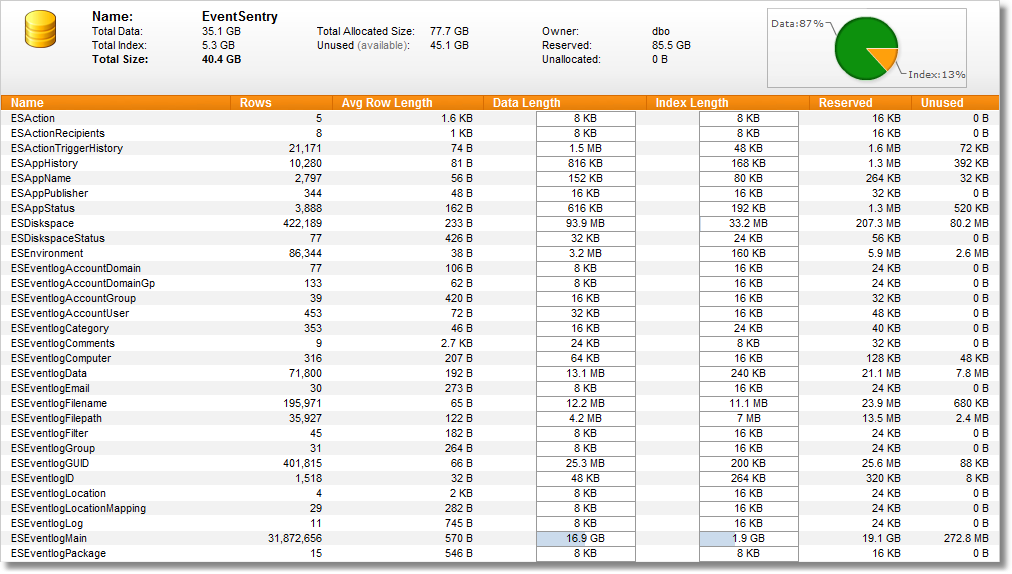The width and height of the screenshot is (1012, 574).
Task: Click the 77.7 GB allocated size value
Action: pyautogui.click(x=449, y=31)
